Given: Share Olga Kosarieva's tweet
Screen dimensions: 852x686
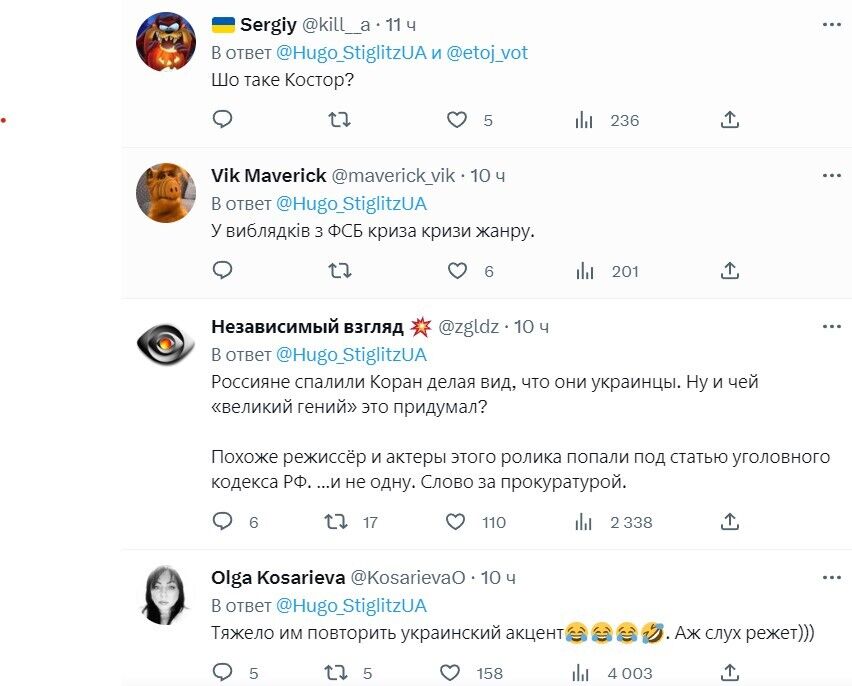Looking at the screenshot, I should (x=729, y=673).
